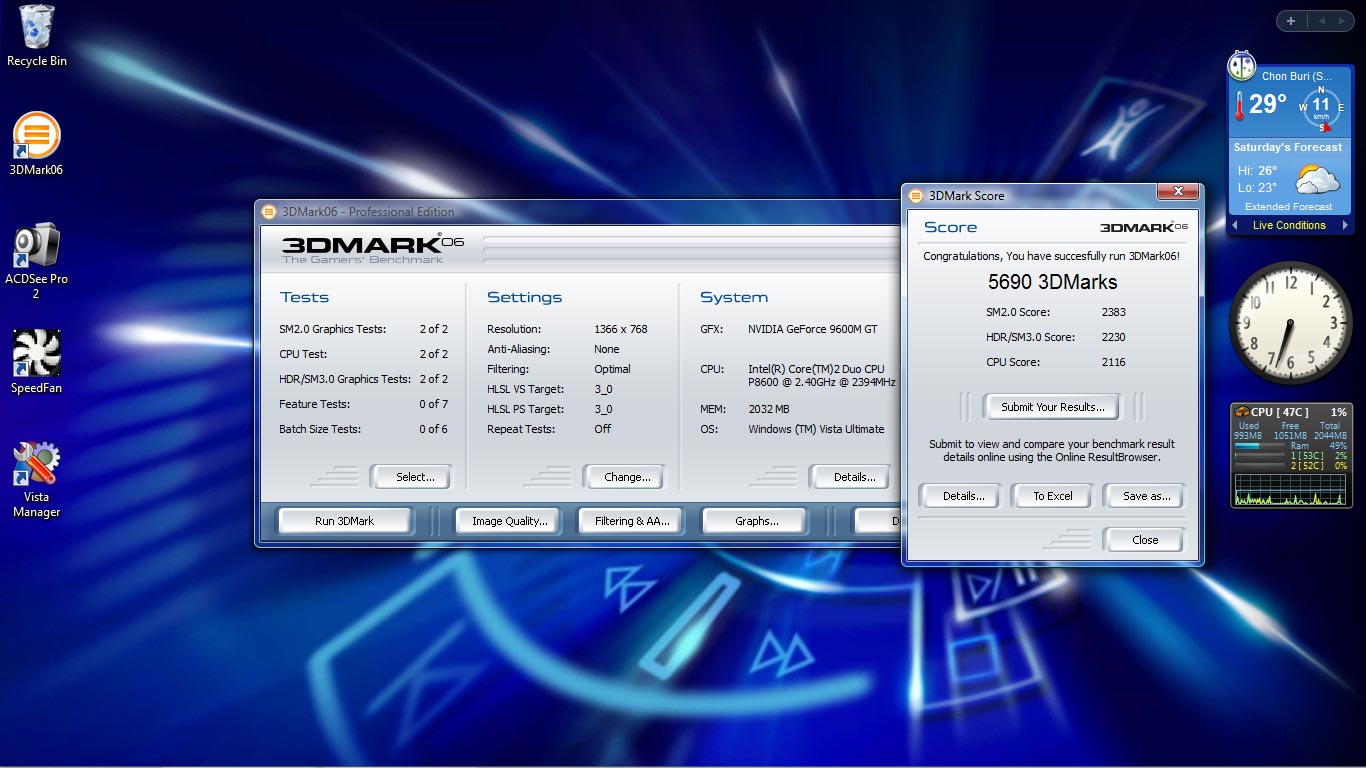Click the weather gadget cloud icon

click(1318, 181)
